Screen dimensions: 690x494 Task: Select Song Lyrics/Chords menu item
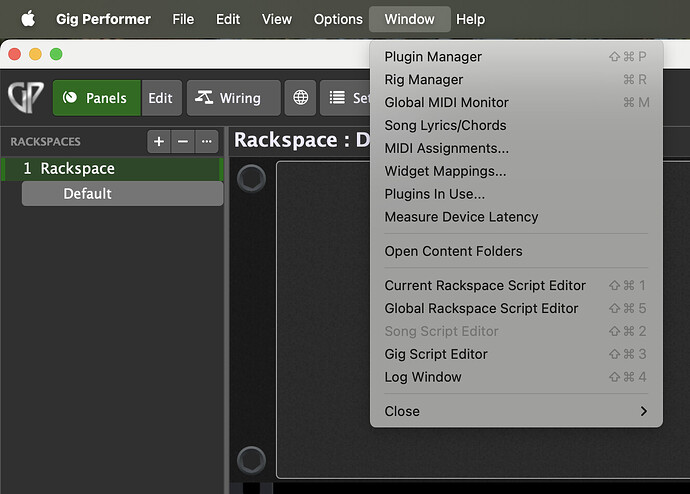tap(516, 125)
